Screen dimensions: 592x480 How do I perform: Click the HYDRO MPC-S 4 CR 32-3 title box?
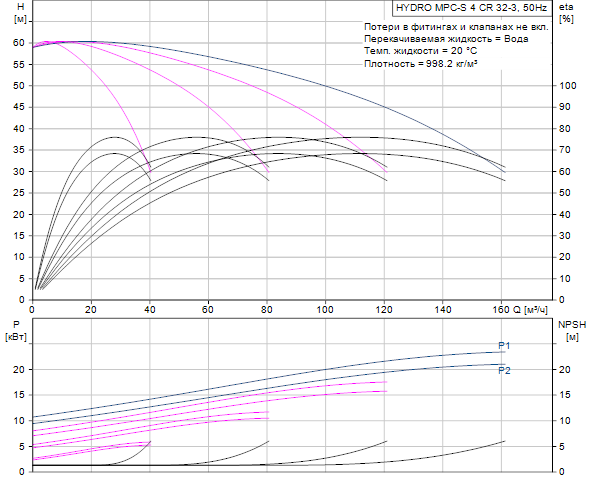pyautogui.click(x=472, y=8)
